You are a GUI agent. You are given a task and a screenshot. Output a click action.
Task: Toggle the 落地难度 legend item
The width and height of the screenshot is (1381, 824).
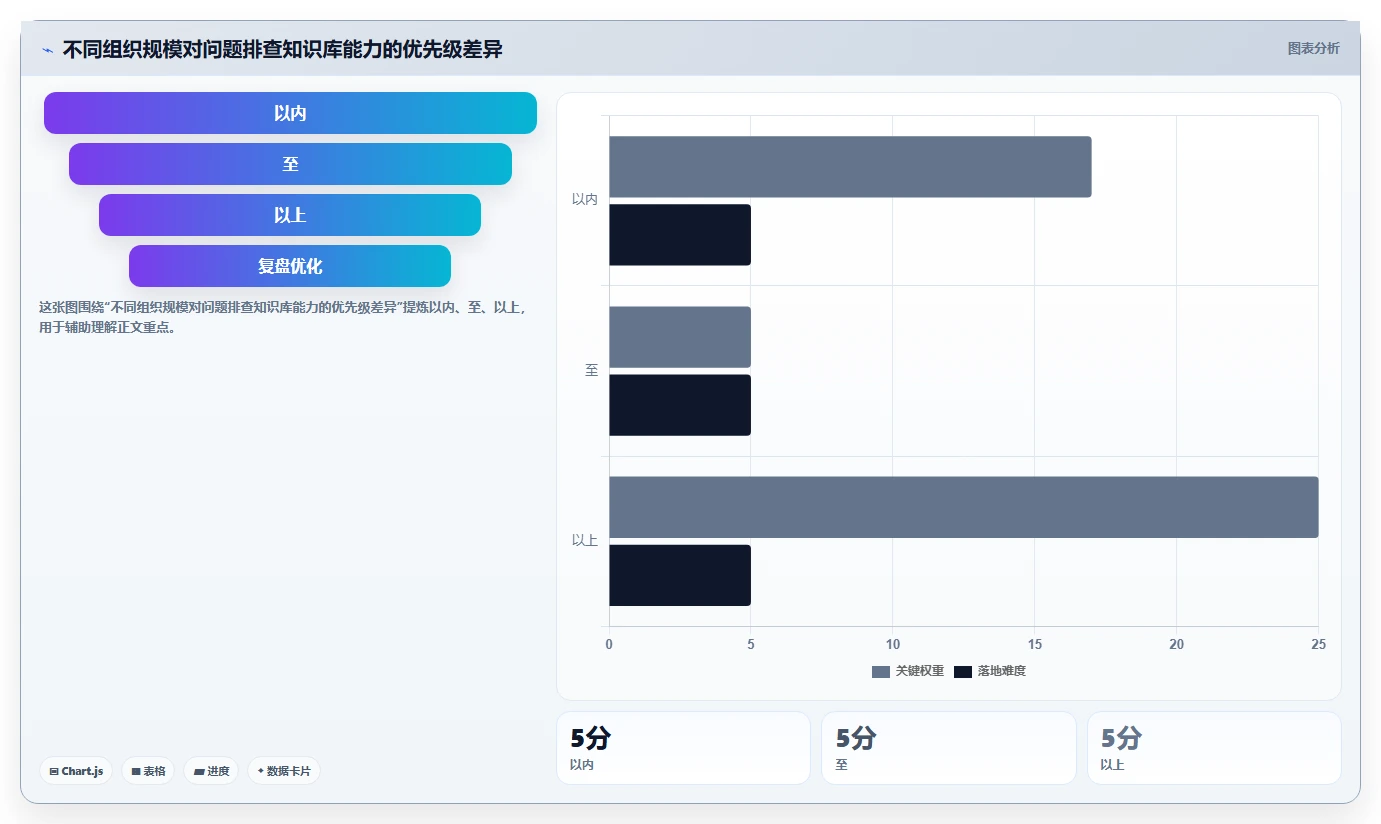coord(990,671)
